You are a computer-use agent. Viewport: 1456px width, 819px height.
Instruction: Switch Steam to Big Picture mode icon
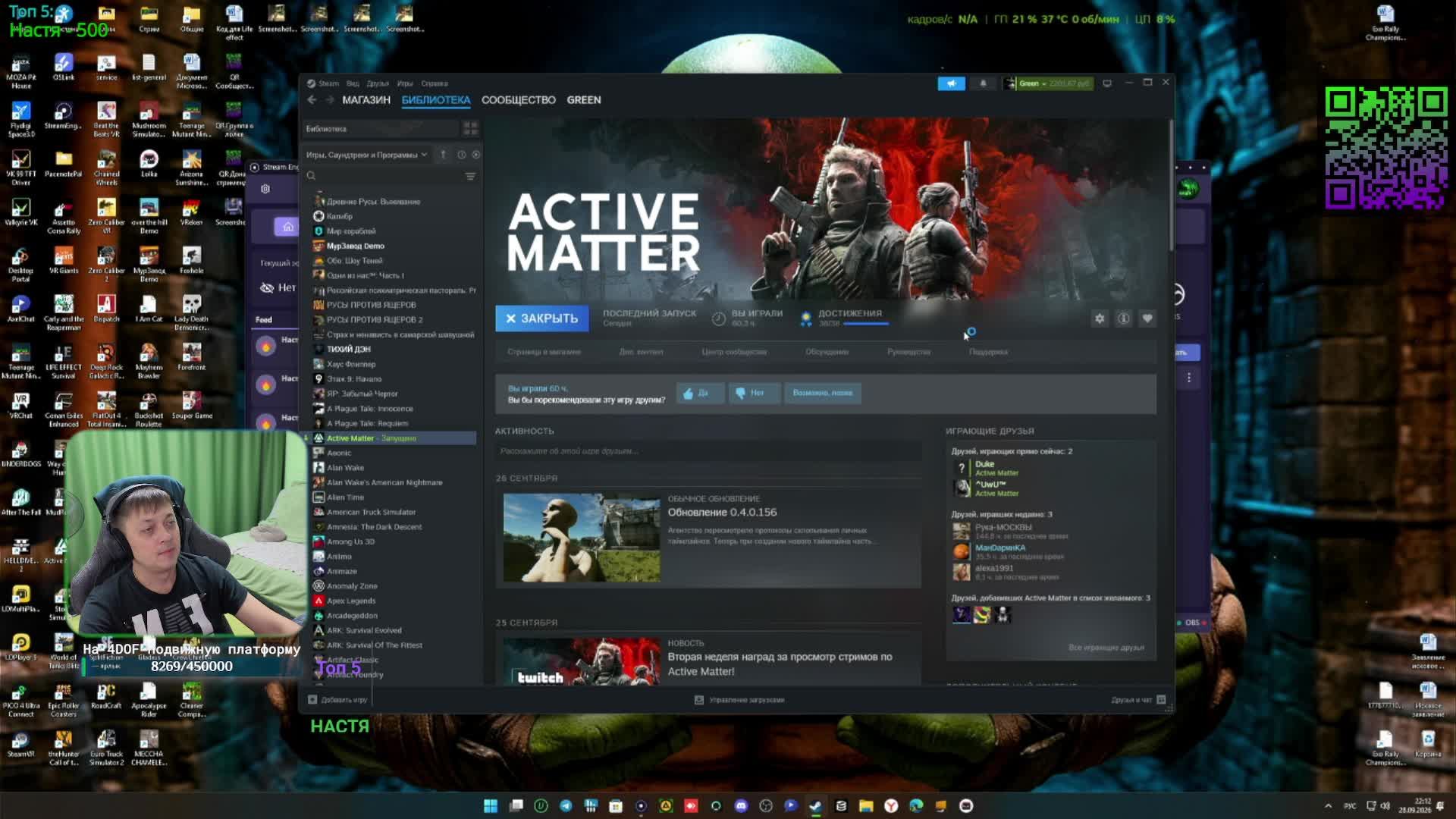point(1107,83)
